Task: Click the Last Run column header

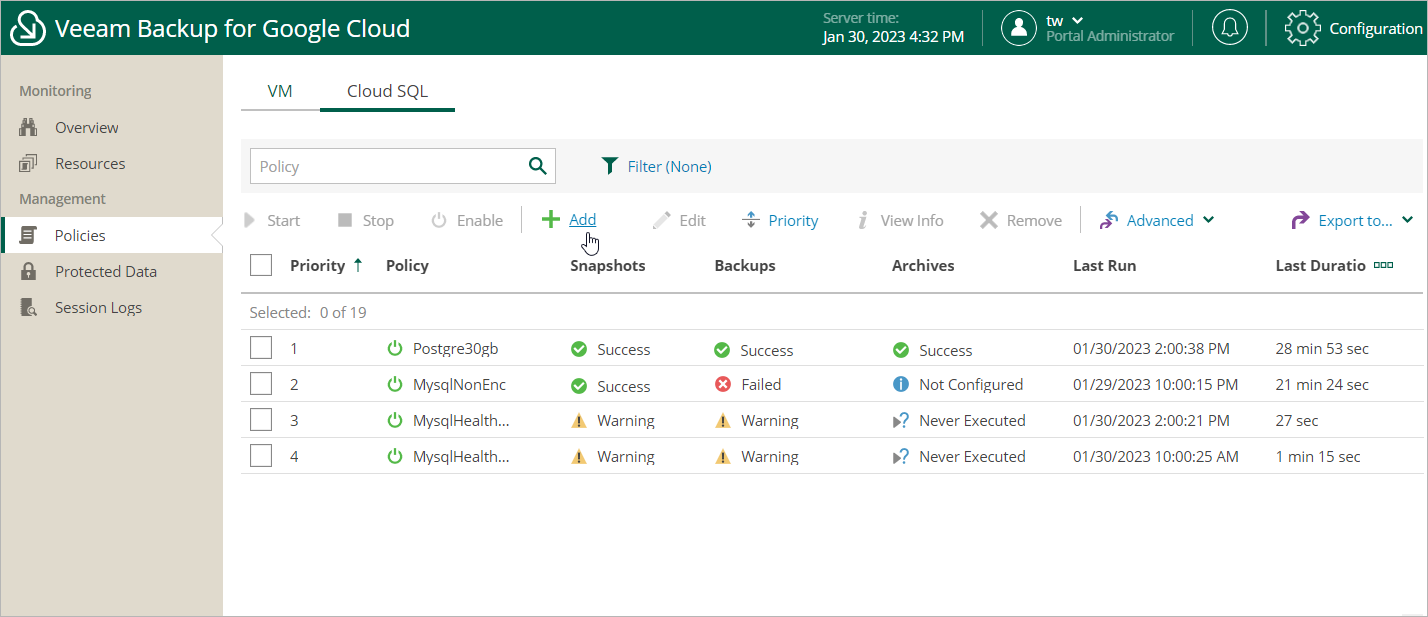Action: pos(1104,265)
